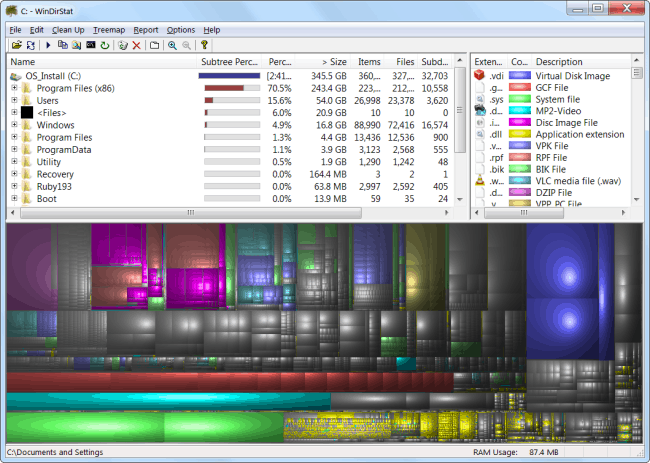Click the green System file color swatch
Screen dimensions: 650x463
pos(520,99)
